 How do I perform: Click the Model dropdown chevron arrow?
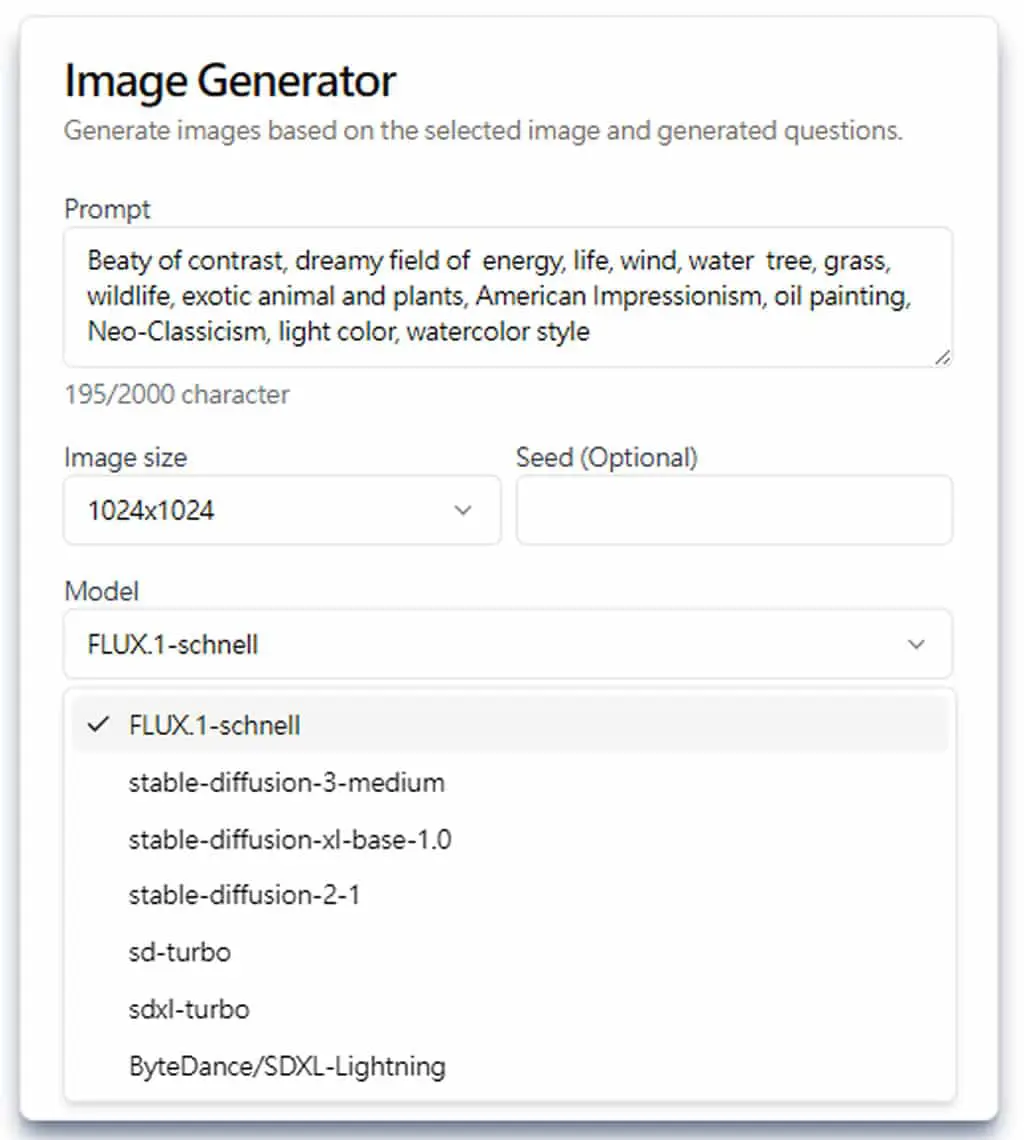916,644
